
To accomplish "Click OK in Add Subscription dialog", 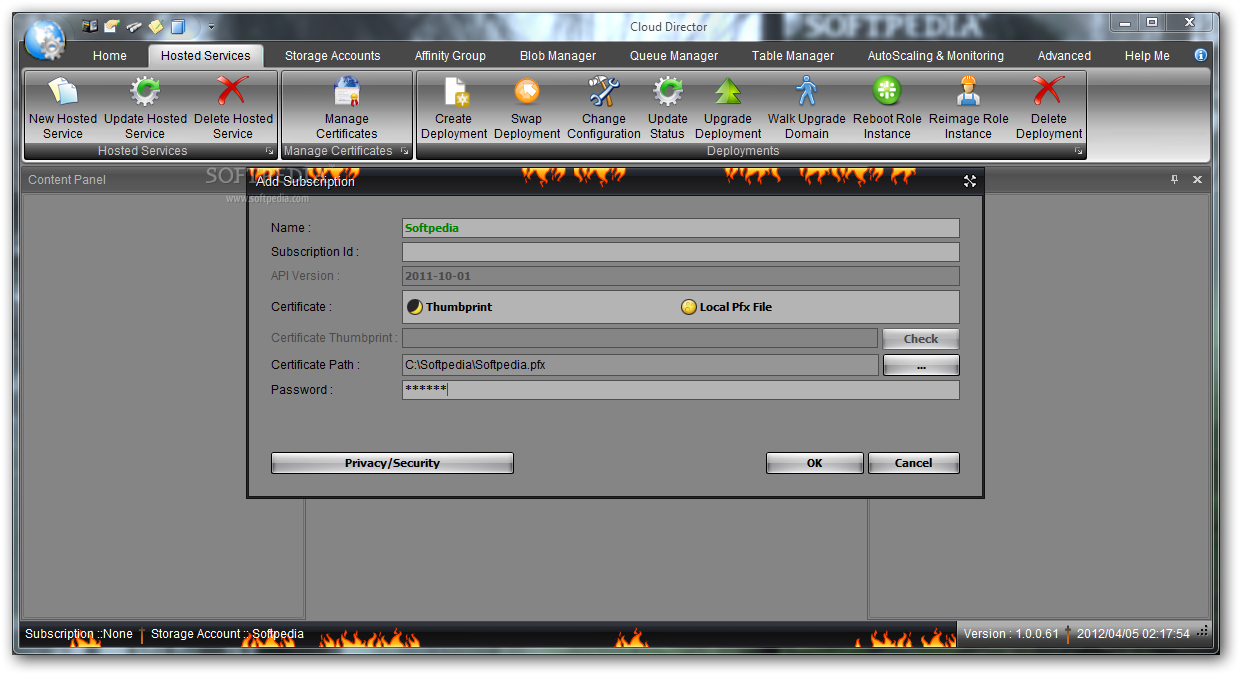I will (815, 463).
